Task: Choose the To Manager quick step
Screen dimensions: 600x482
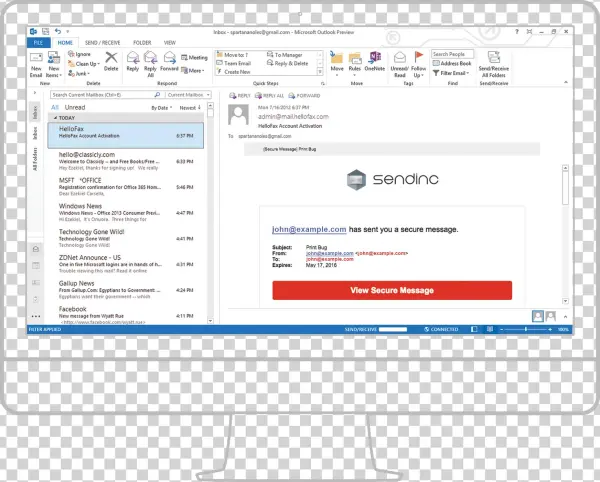Action: click(284, 55)
